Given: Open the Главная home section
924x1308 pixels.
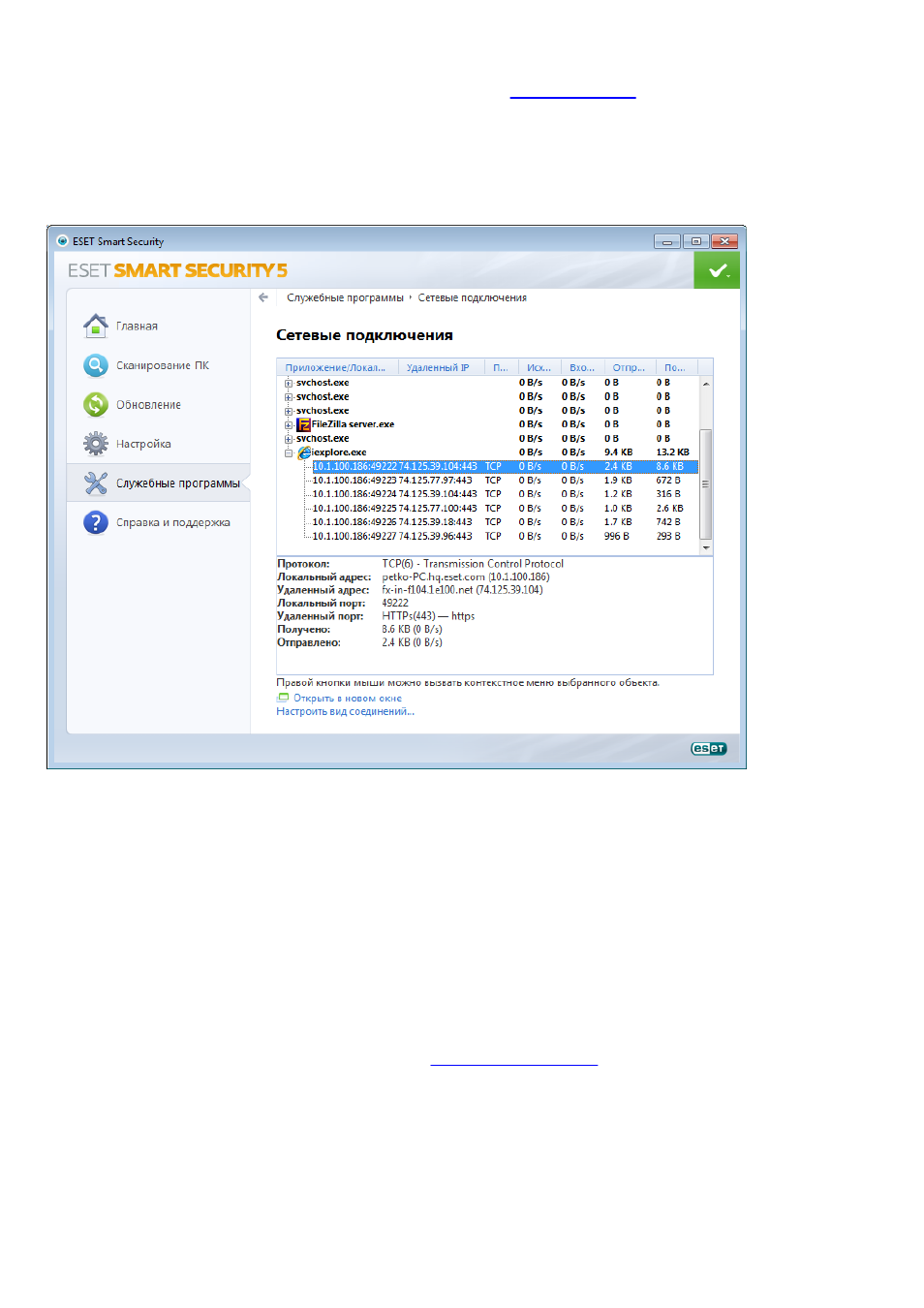Looking at the screenshot, I should point(137,327).
